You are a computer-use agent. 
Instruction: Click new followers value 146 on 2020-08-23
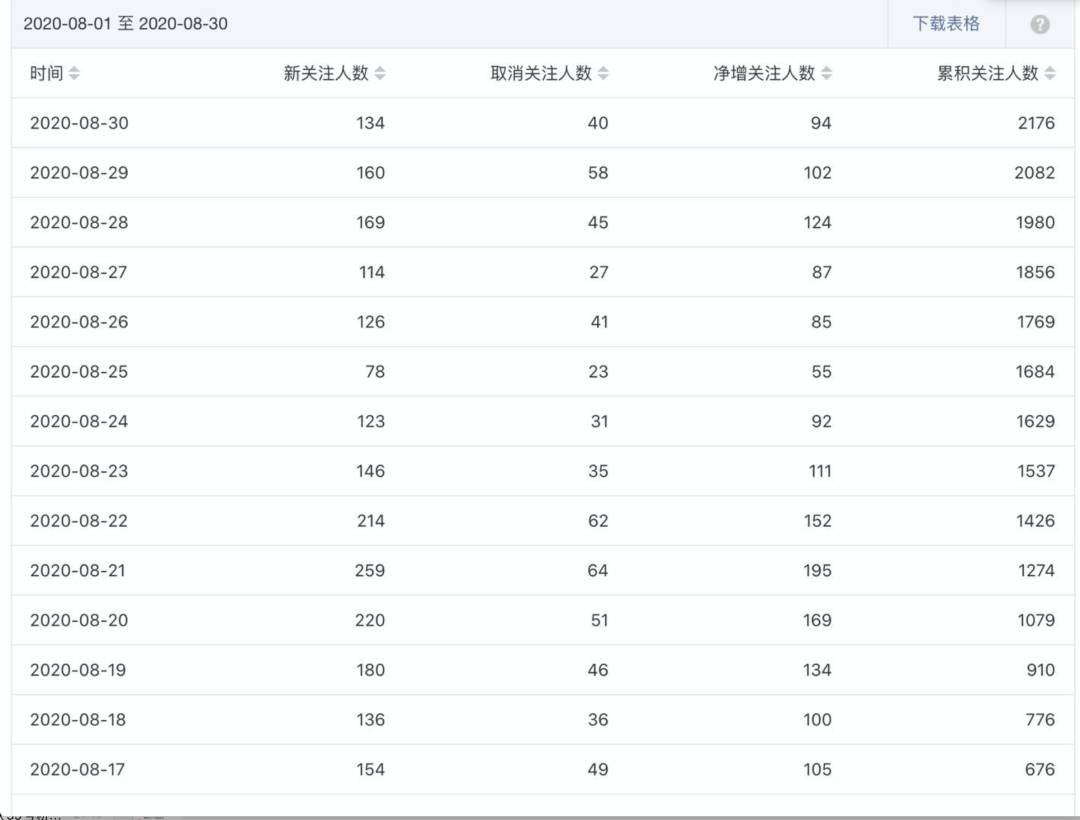click(x=370, y=471)
